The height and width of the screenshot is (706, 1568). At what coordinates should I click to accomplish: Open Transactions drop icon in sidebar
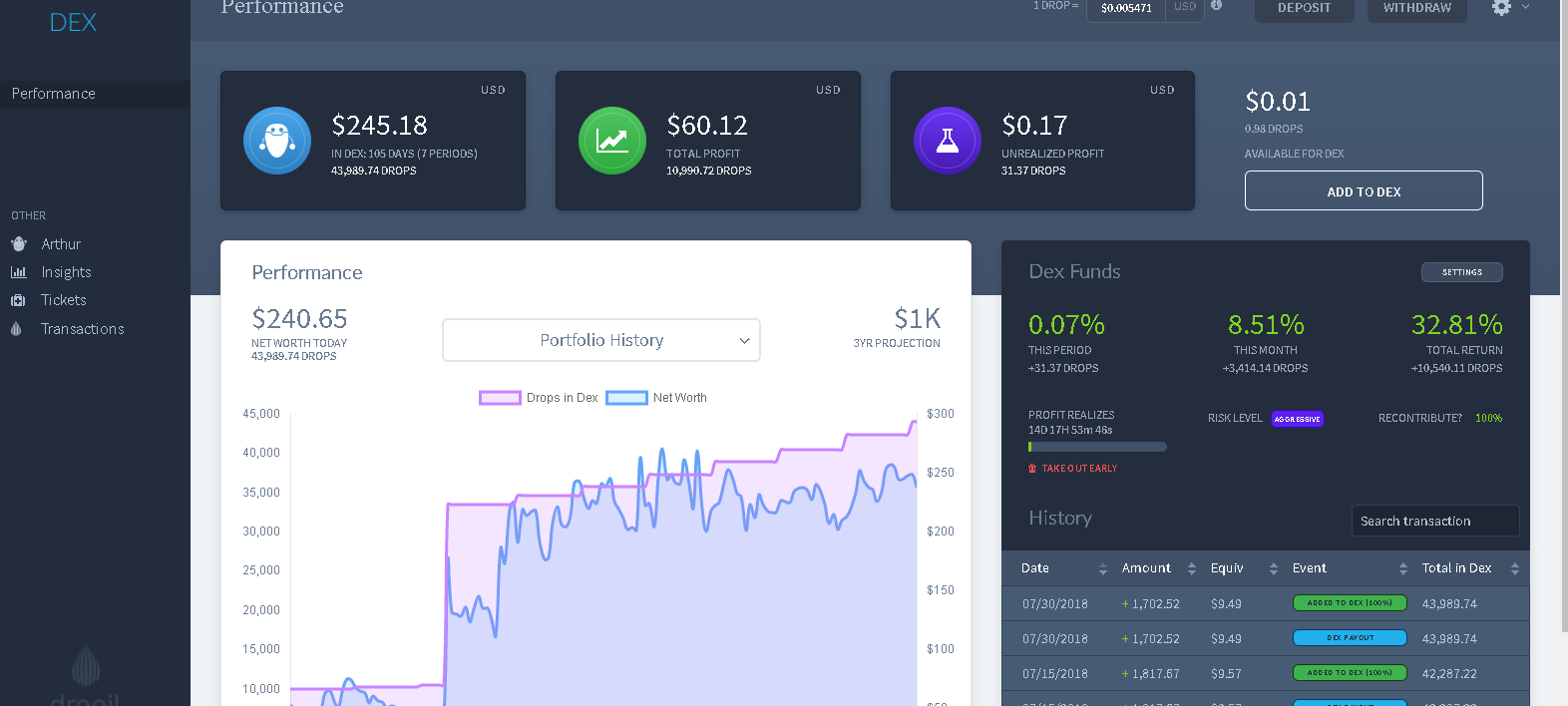pyautogui.click(x=16, y=329)
